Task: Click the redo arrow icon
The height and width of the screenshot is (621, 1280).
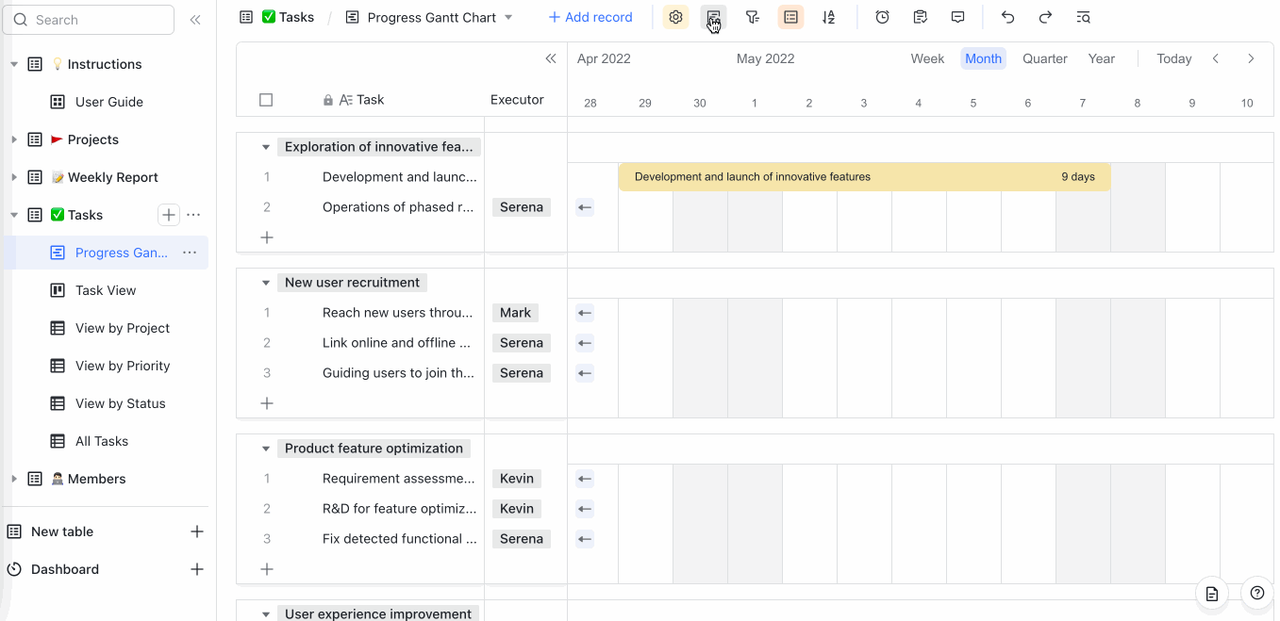Action: pos(1045,17)
